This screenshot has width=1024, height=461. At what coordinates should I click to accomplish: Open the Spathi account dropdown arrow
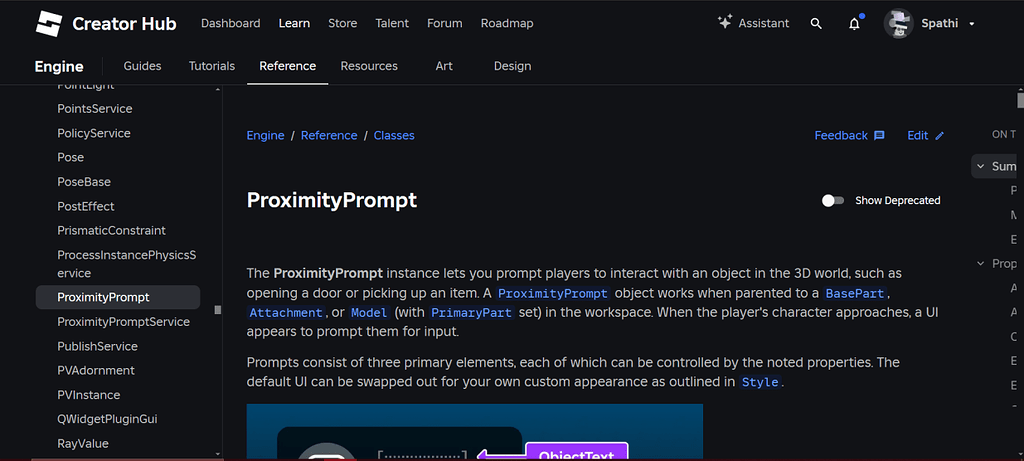click(972, 24)
